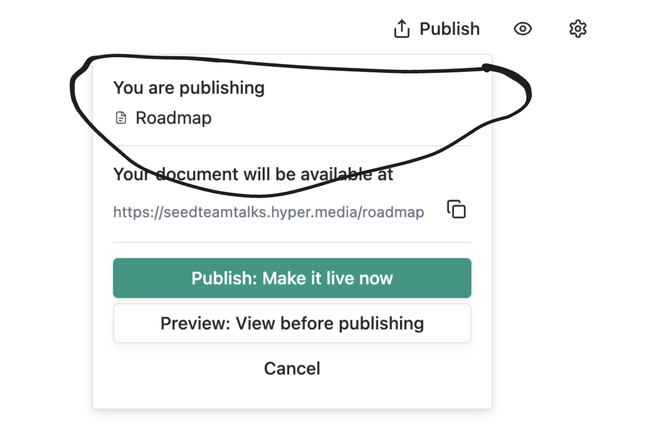This screenshot has height=442, width=650.
Task: Click the seedteamtalks.hyper.media/roadmap URL
Action: coord(268,211)
